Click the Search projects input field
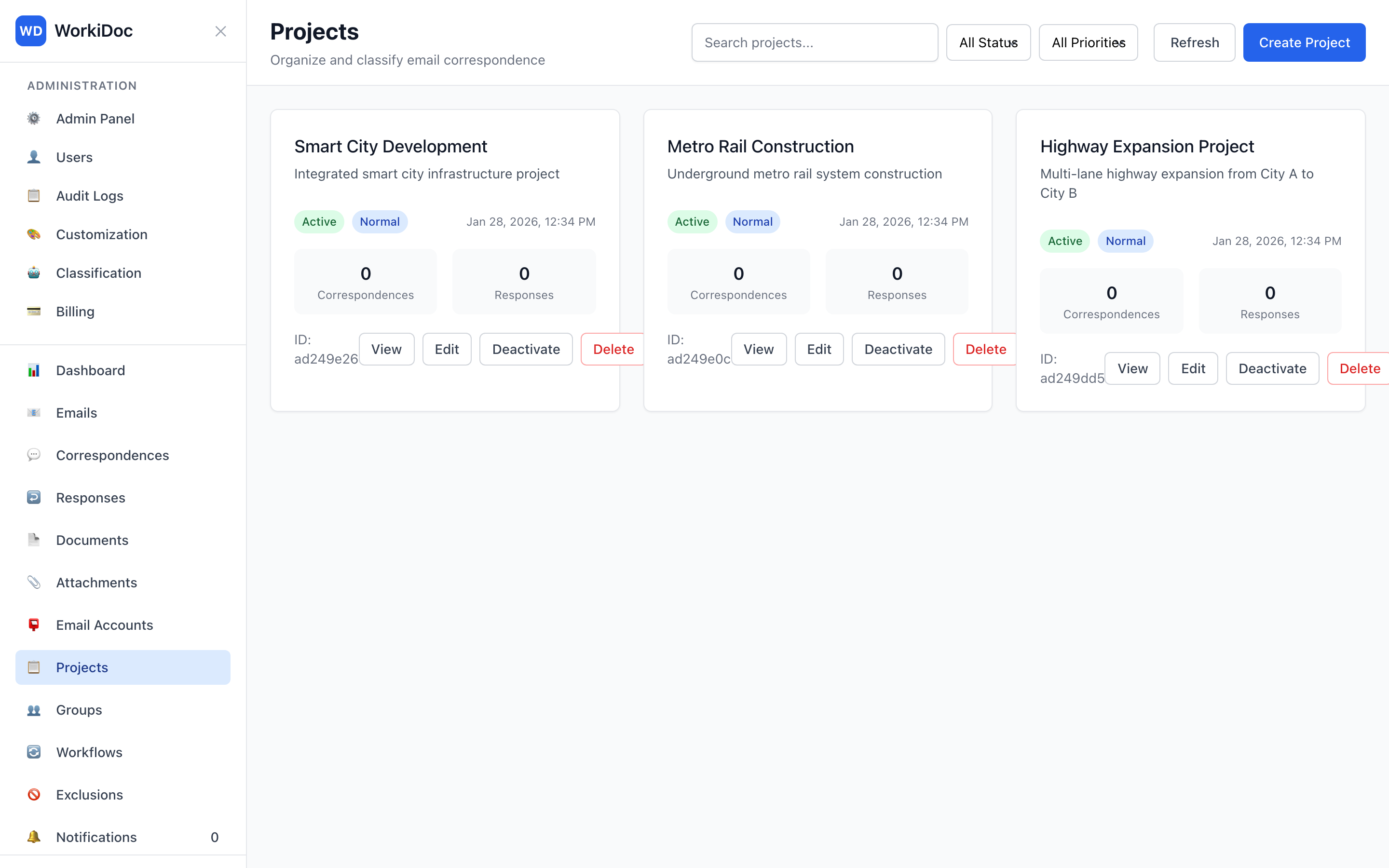 coord(815,42)
